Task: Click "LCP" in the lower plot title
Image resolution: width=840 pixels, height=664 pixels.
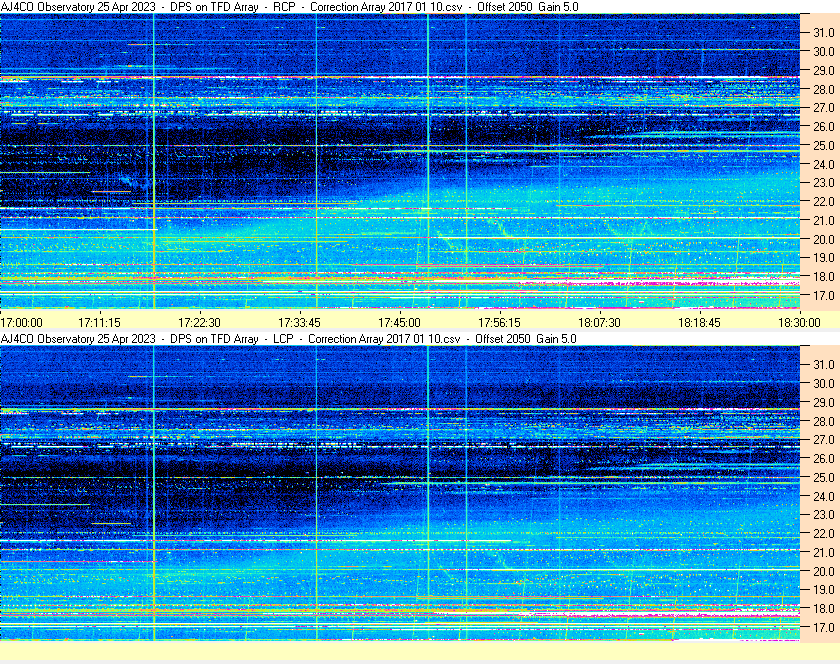Action: pos(283,339)
